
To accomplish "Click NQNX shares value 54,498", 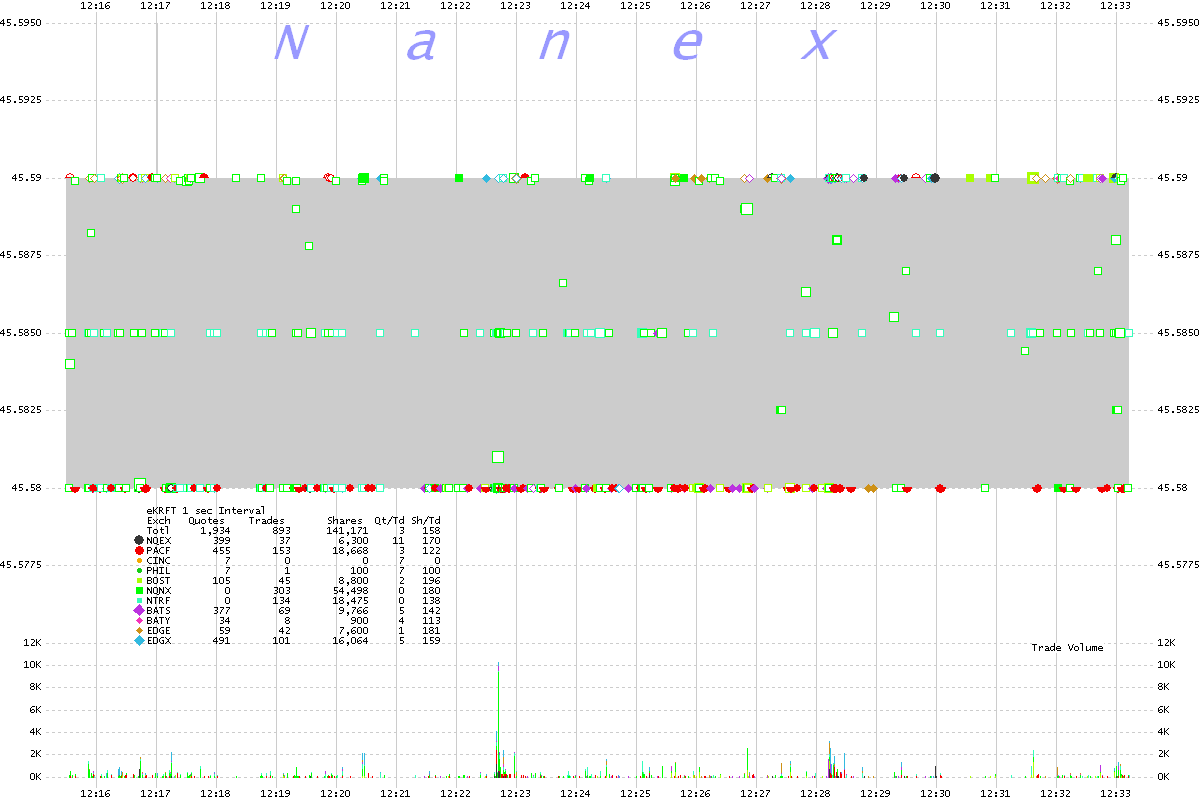I will click(351, 591).
